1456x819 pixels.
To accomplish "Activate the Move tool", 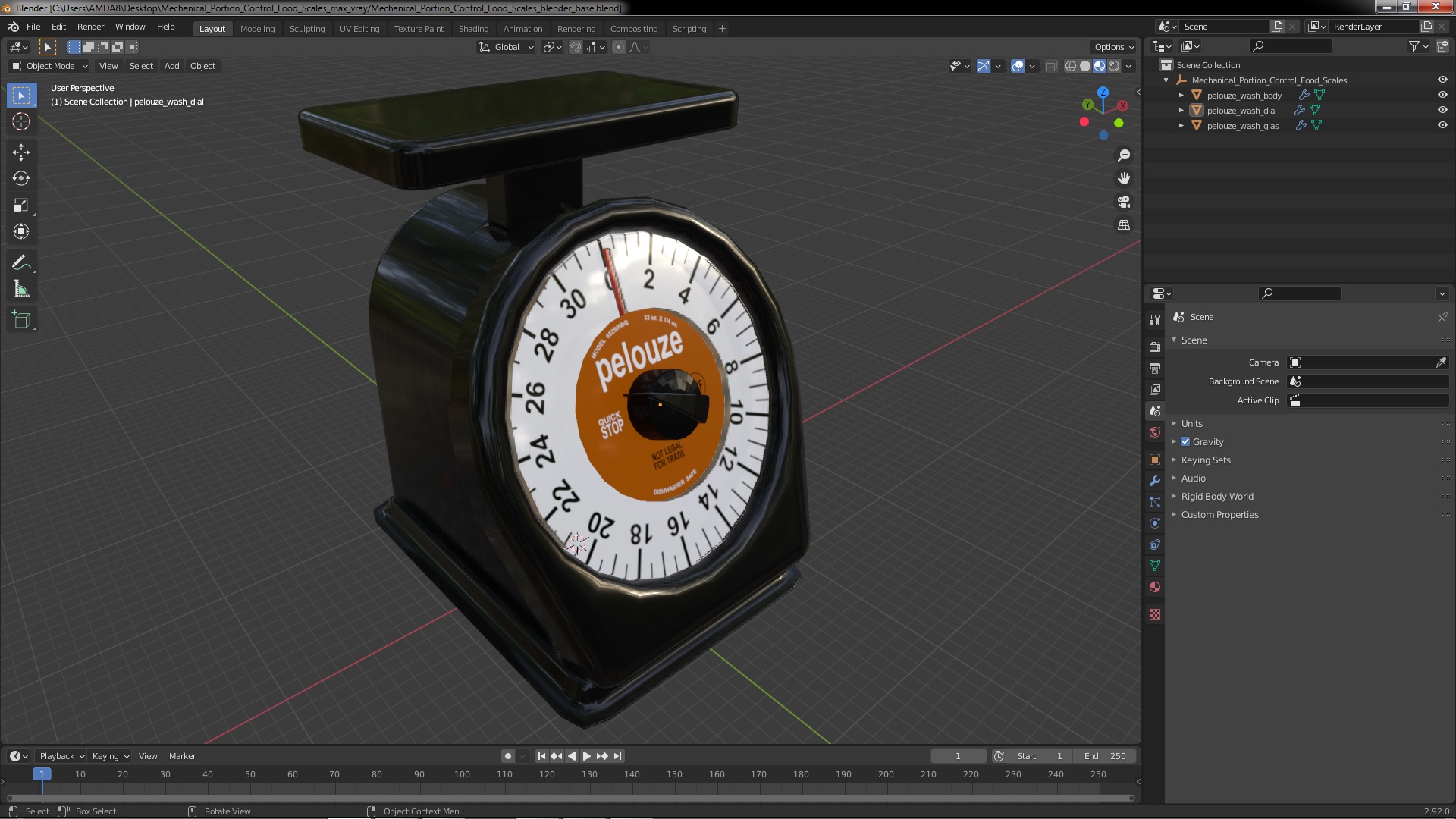I will tap(21, 152).
